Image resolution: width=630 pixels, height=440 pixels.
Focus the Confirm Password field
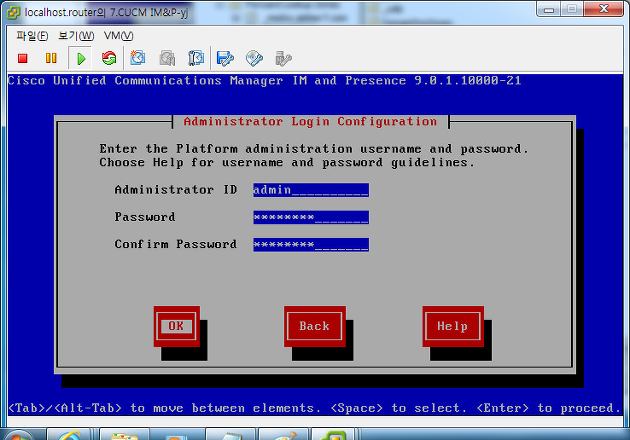[x=311, y=244]
